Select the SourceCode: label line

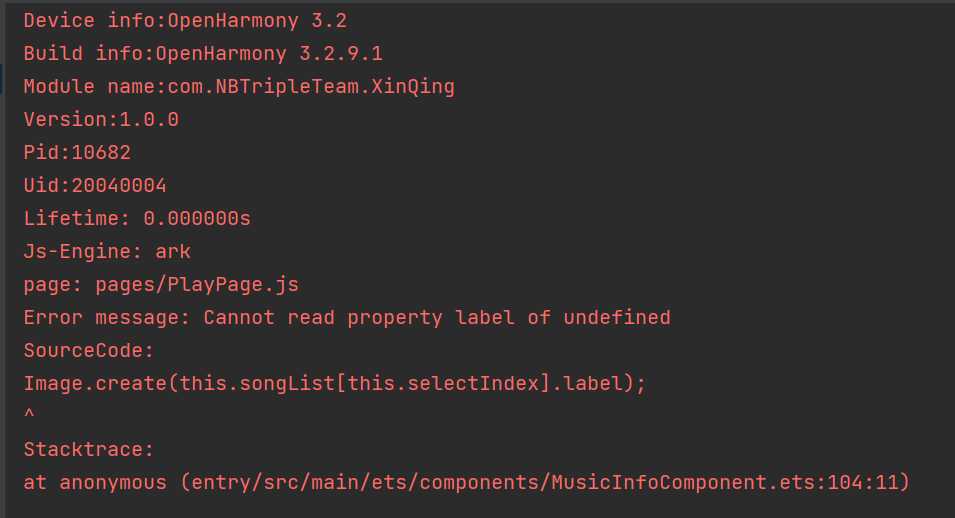tap(89, 350)
